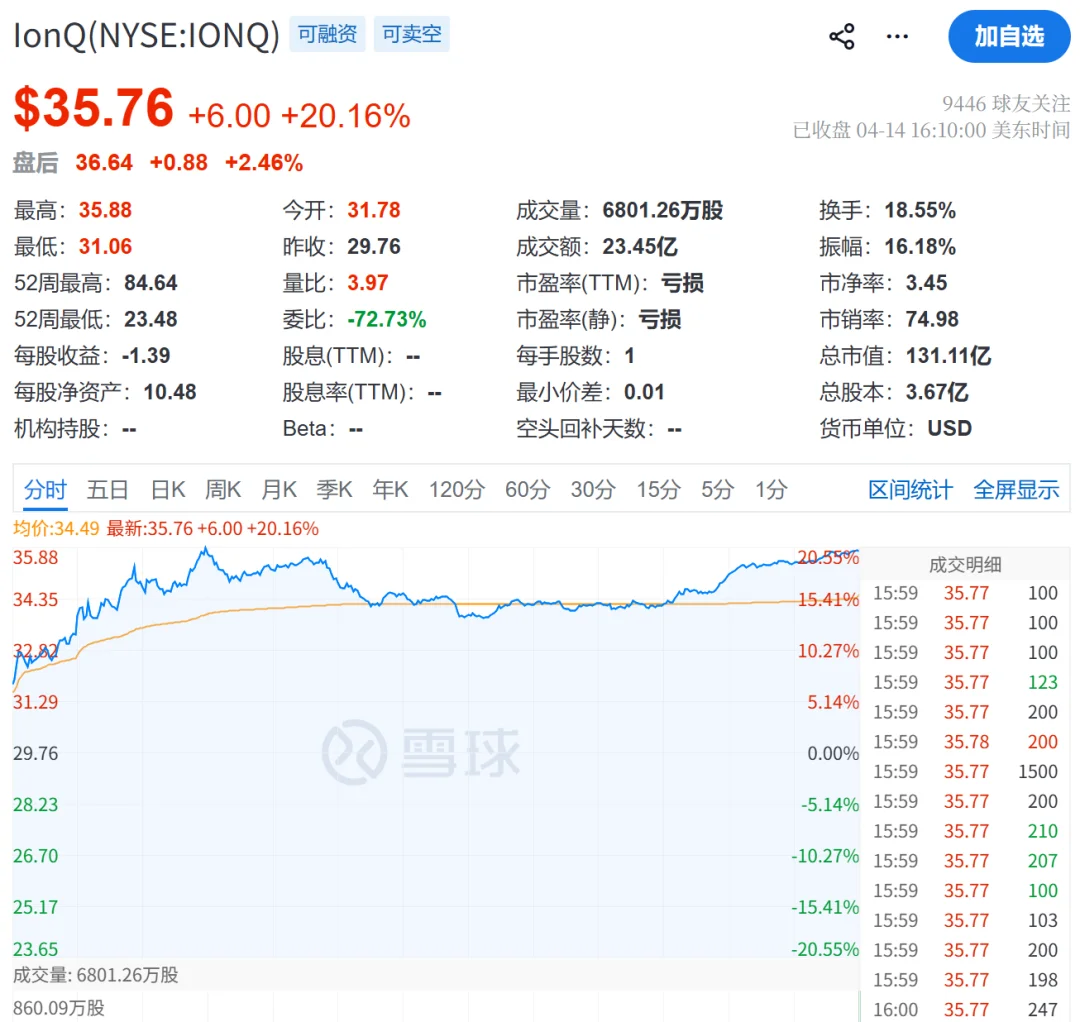Switch to the 日K chart tab

click(x=168, y=490)
